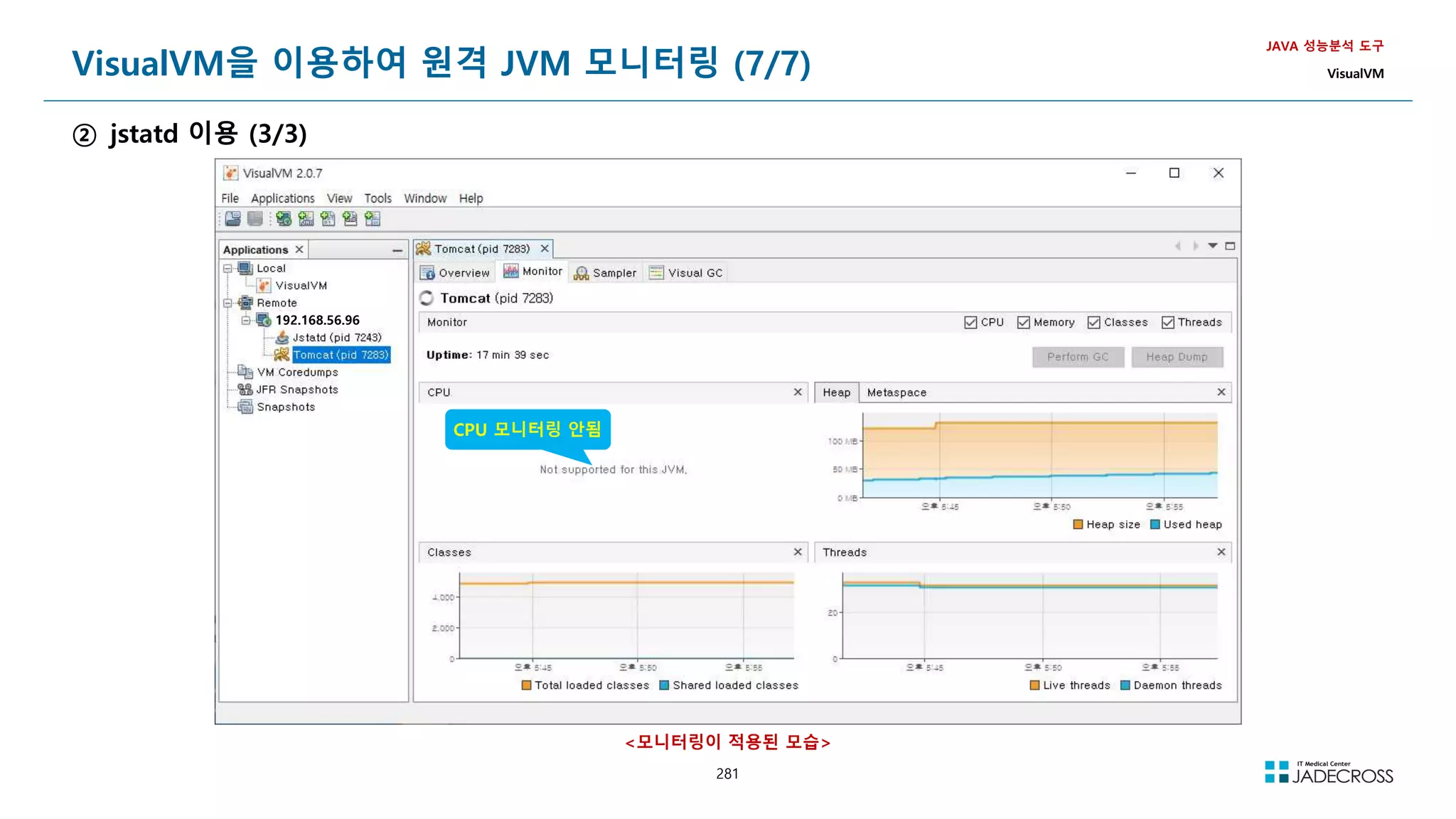Click the Overview tab's info icon
This screenshot has width=1456, height=819.
click(x=427, y=273)
